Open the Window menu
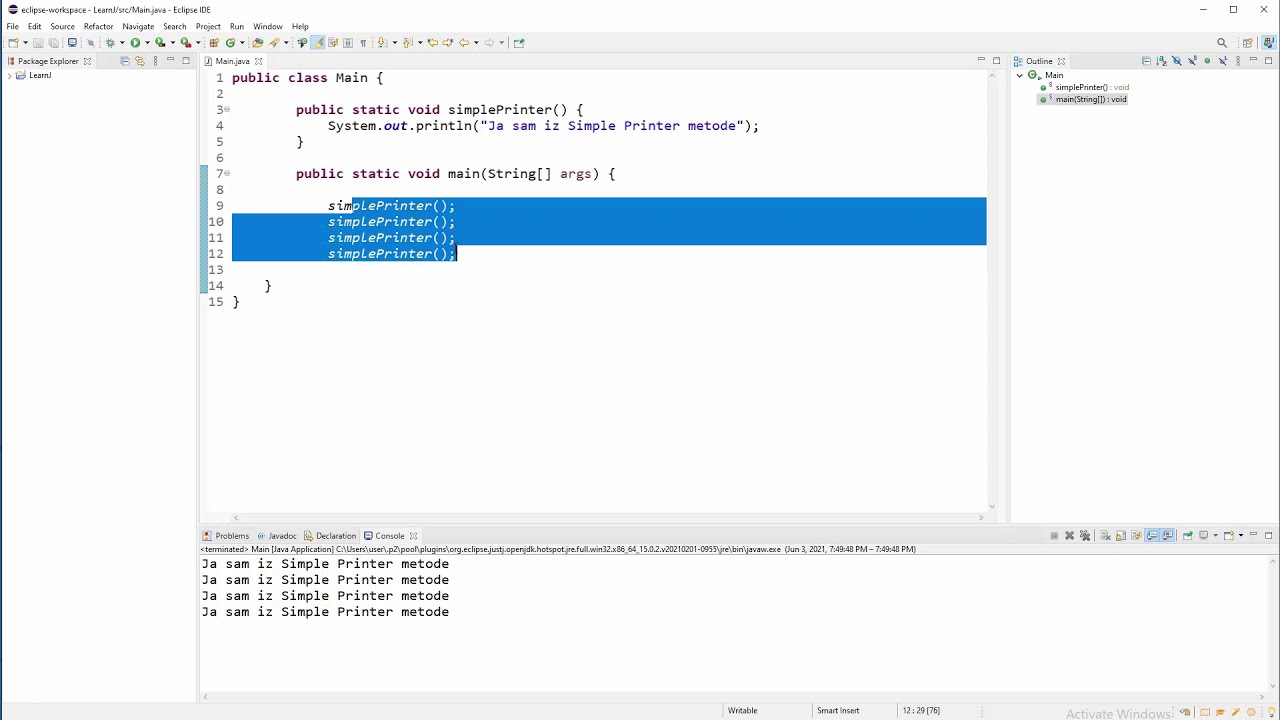The image size is (1280, 720). (x=267, y=26)
